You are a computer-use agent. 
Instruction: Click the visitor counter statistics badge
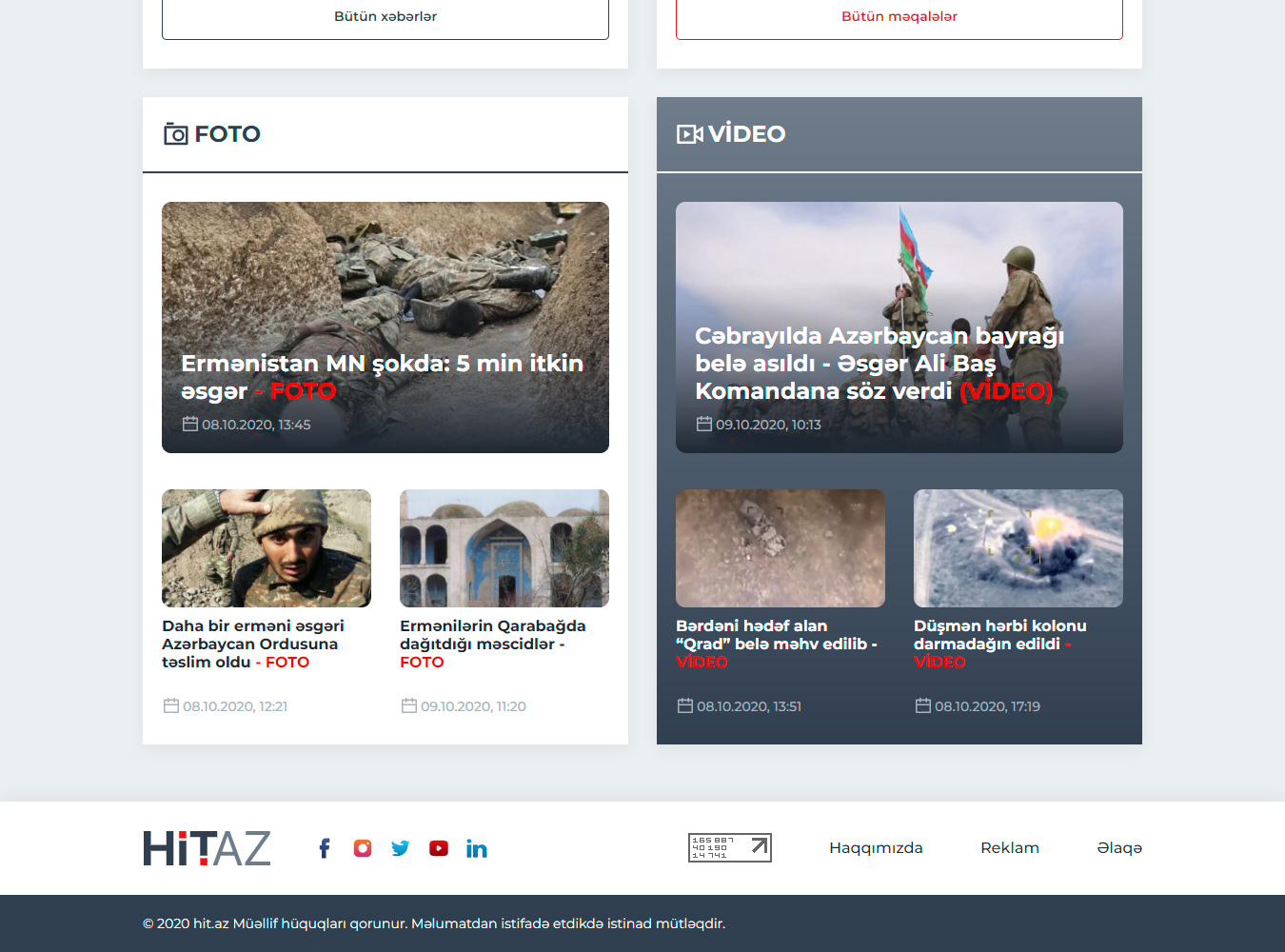(729, 847)
